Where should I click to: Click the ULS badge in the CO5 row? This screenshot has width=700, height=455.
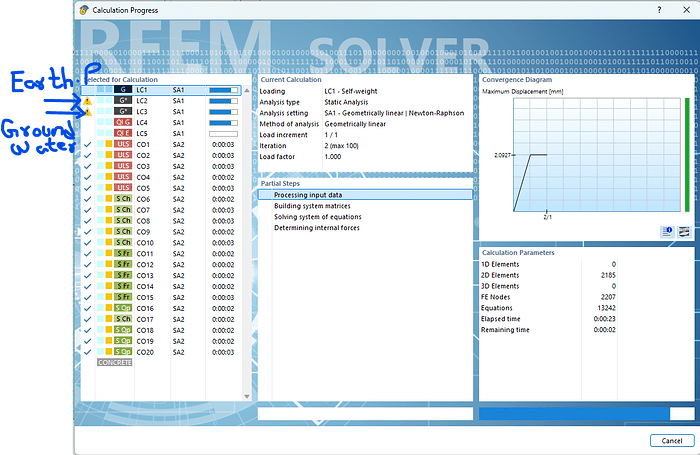point(123,188)
